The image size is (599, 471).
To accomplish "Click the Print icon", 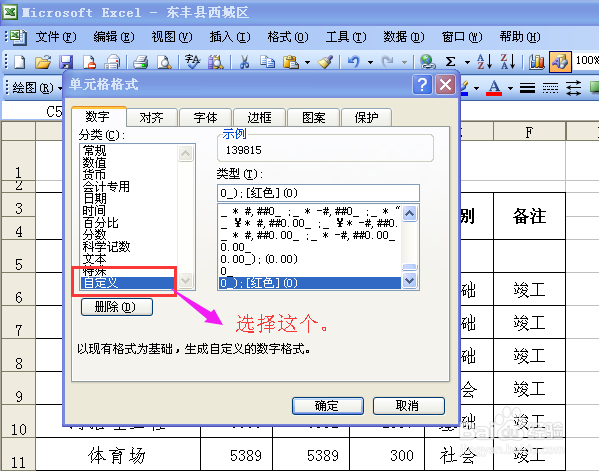I will (x=140, y=62).
